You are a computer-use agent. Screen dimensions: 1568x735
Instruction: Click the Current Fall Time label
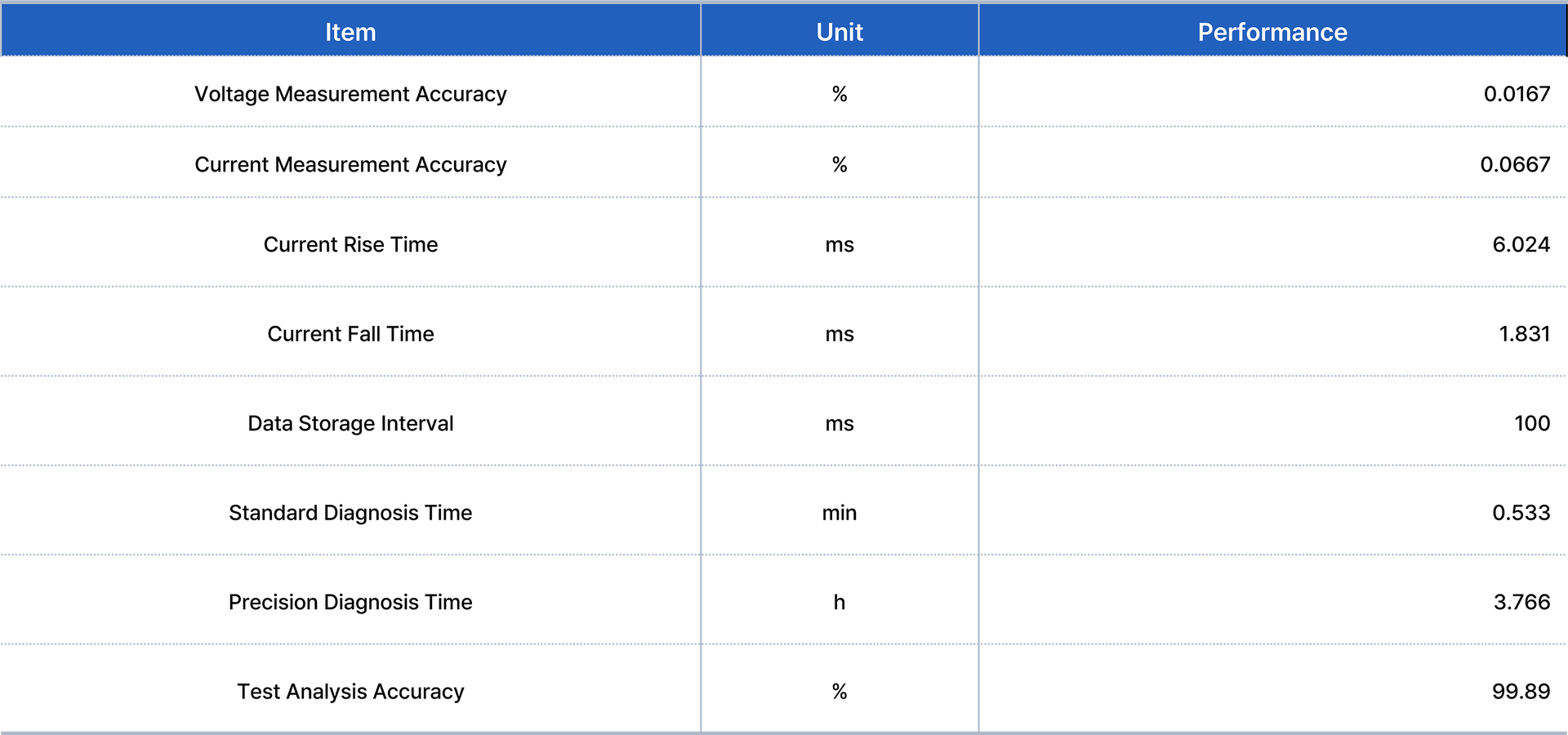click(350, 333)
